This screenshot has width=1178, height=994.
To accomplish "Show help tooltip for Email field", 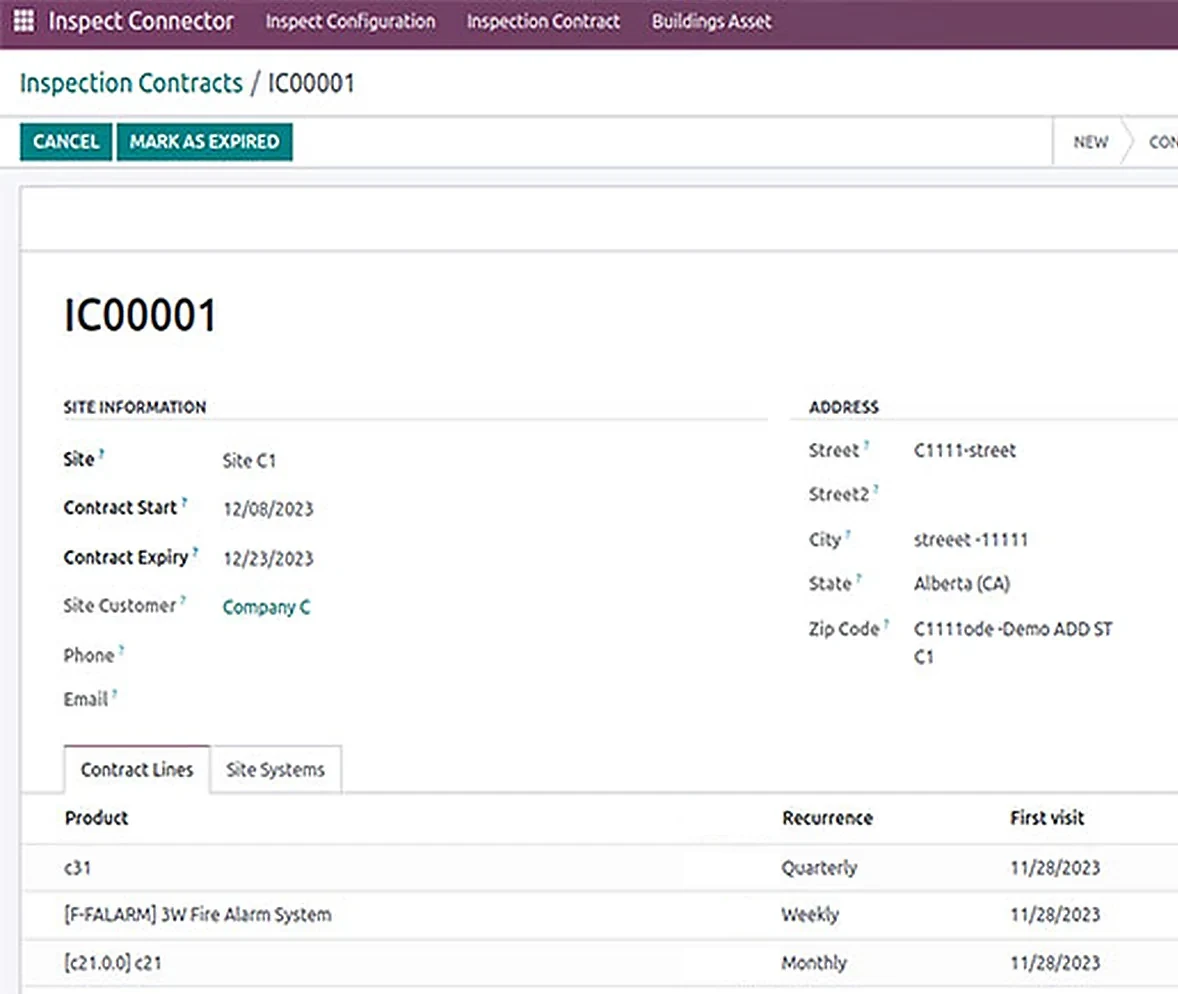I will click(x=114, y=693).
